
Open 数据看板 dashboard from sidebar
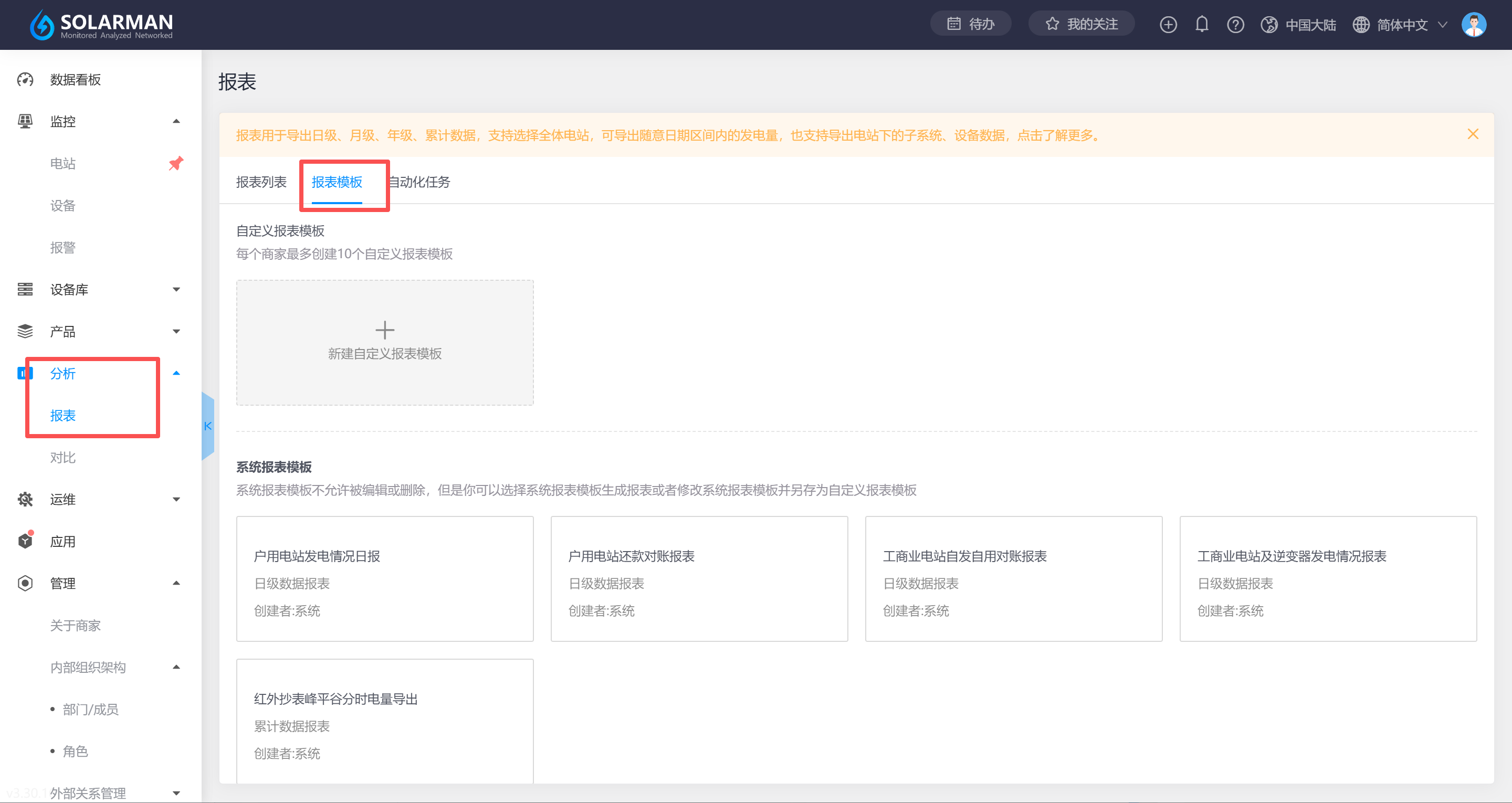(x=75, y=79)
